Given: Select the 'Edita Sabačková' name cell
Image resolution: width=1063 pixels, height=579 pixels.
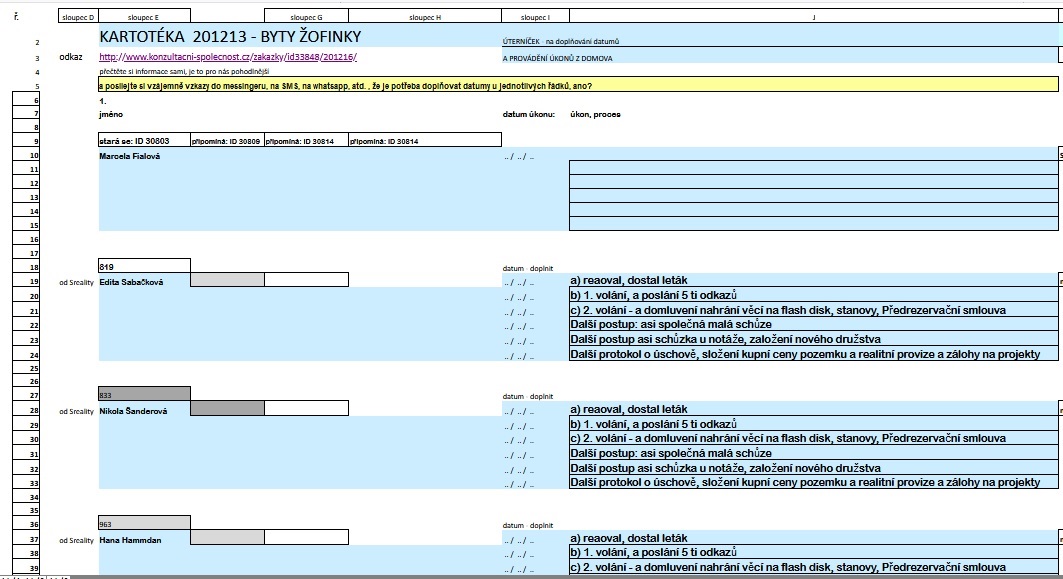Looking at the screenshot, I should [x=131, y=282].
